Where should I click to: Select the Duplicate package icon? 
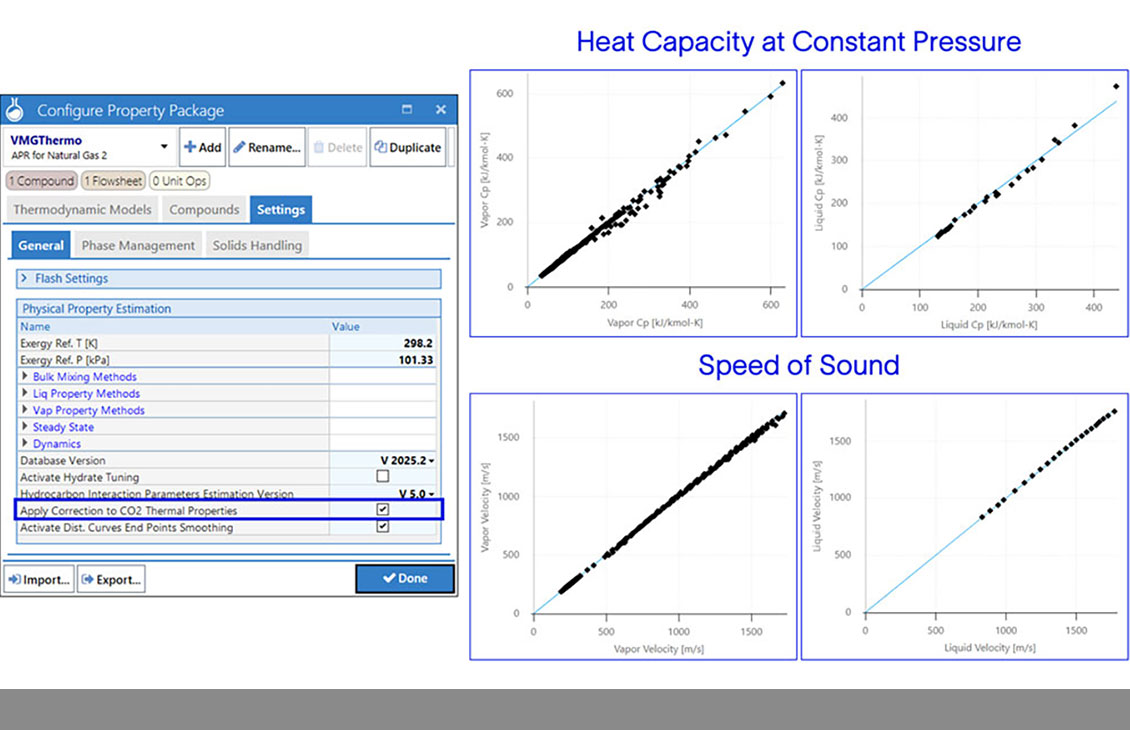coord(380,146)
